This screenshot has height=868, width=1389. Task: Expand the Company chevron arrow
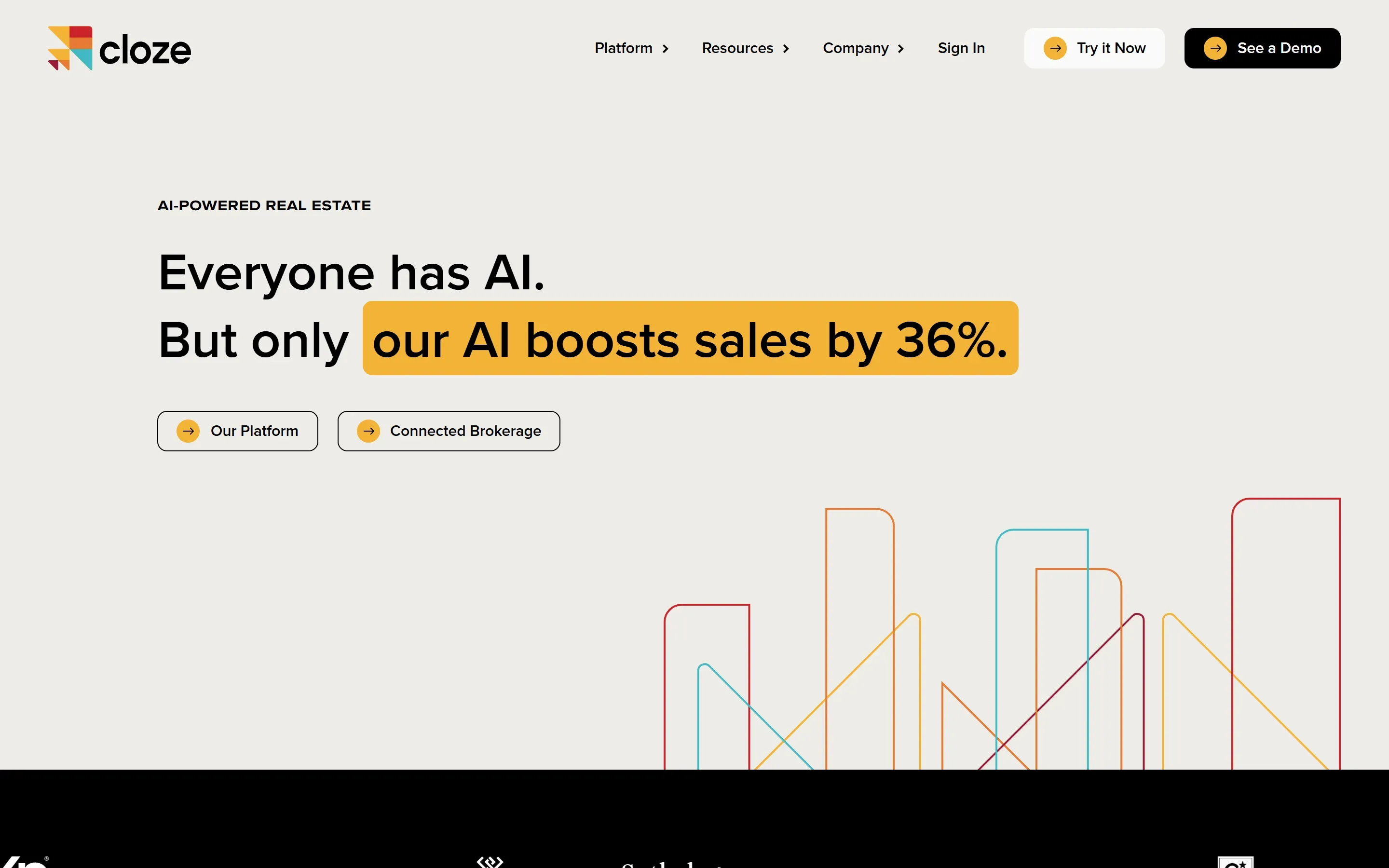(901, 49)
